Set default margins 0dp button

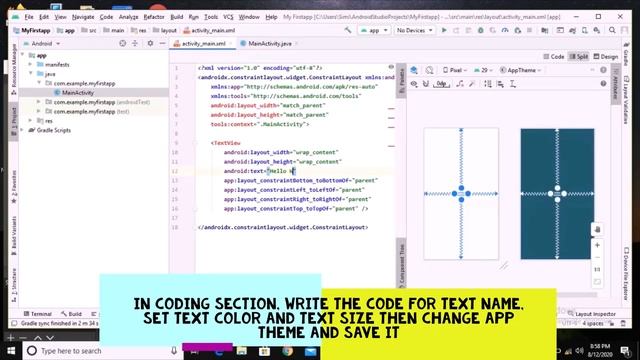click(x=441, y=84)
